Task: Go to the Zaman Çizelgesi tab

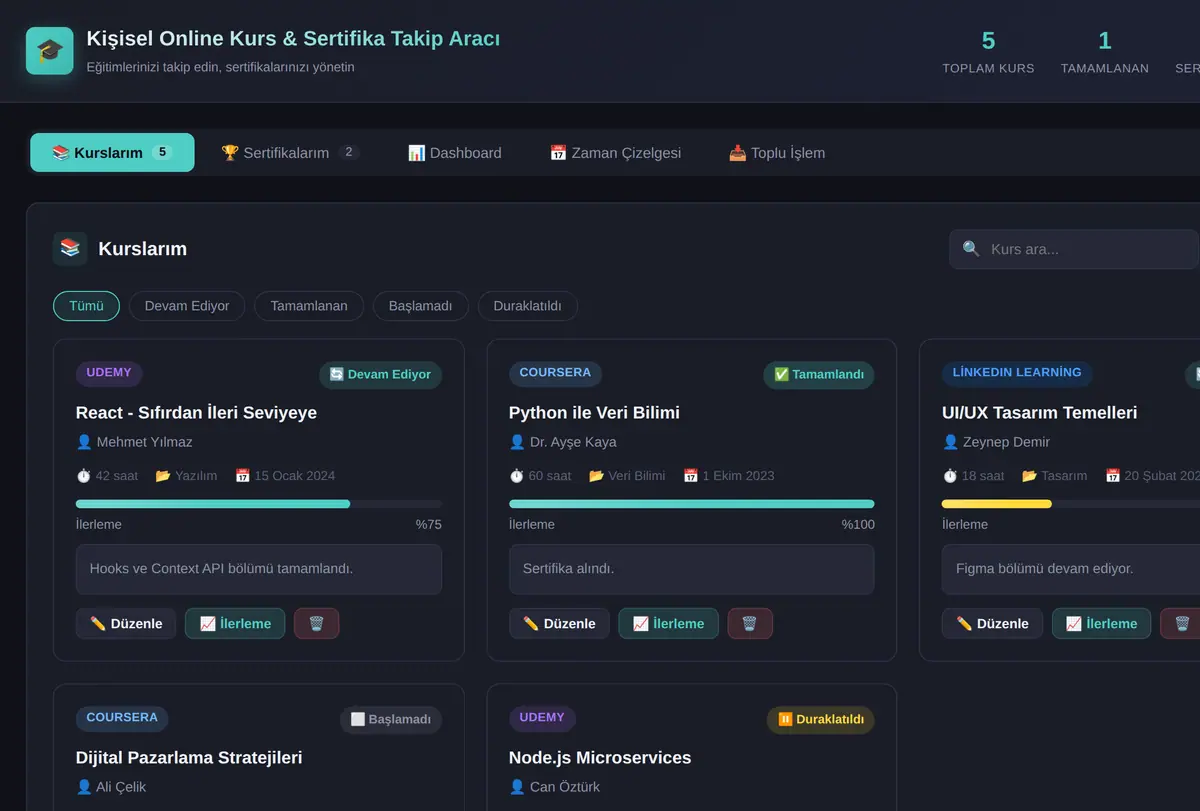Action: [616, 153]
